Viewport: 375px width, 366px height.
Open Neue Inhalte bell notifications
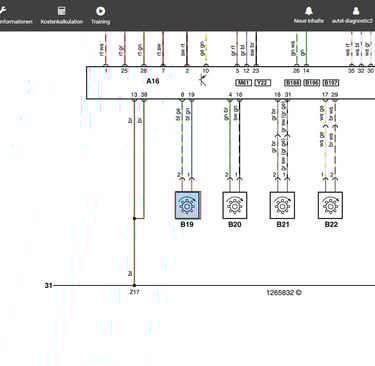(x=309, y=11)
